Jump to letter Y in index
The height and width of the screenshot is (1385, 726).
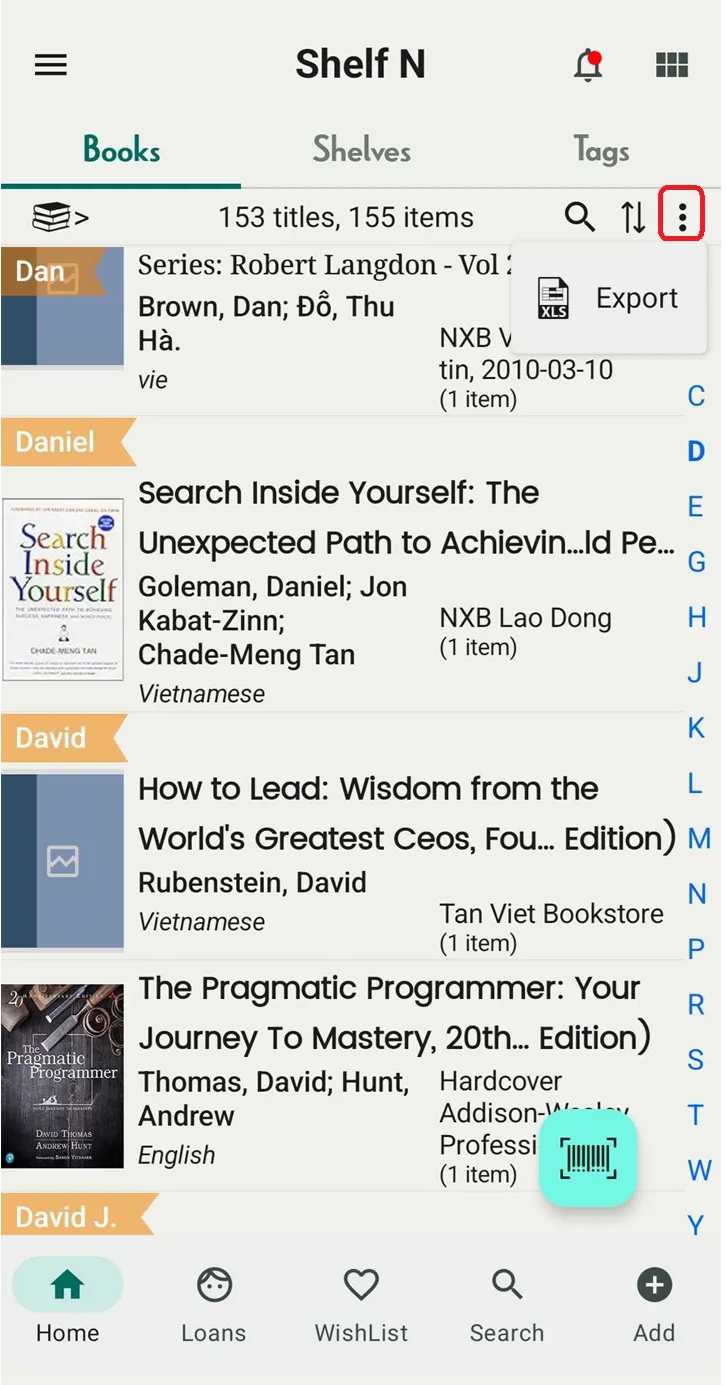(697, 1225)
